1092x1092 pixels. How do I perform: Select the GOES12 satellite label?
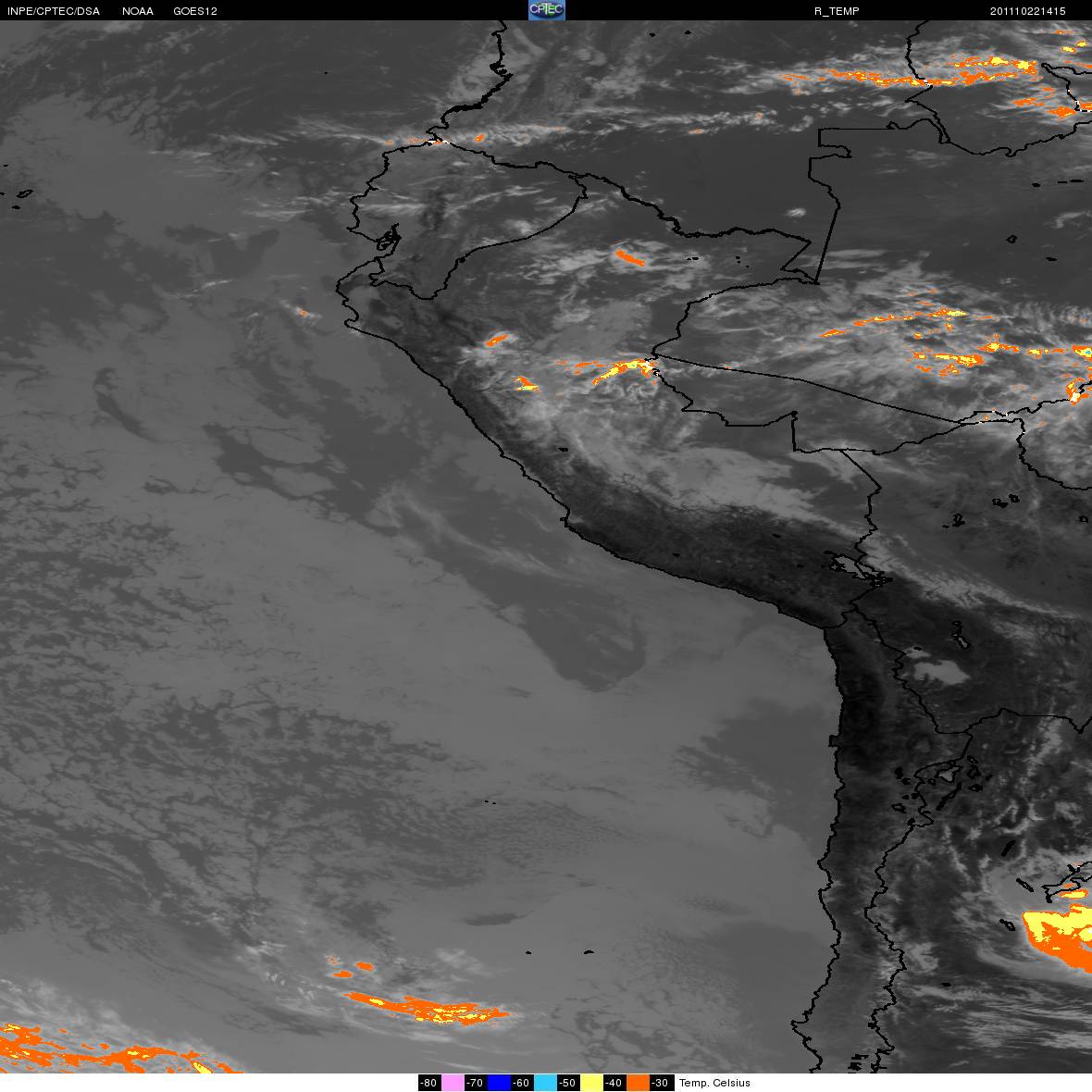[195, 11]
